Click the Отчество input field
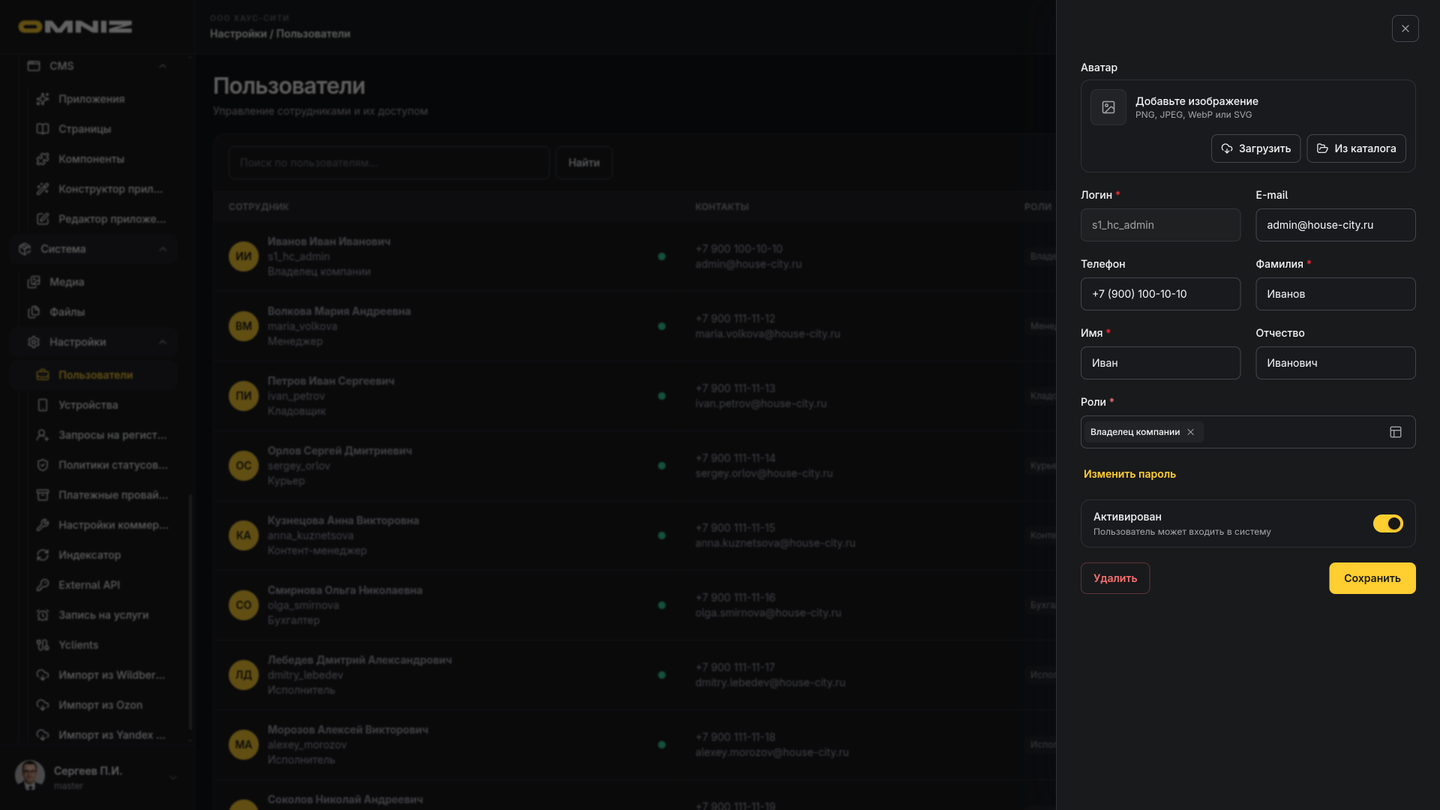 (x=1336, y=363)
